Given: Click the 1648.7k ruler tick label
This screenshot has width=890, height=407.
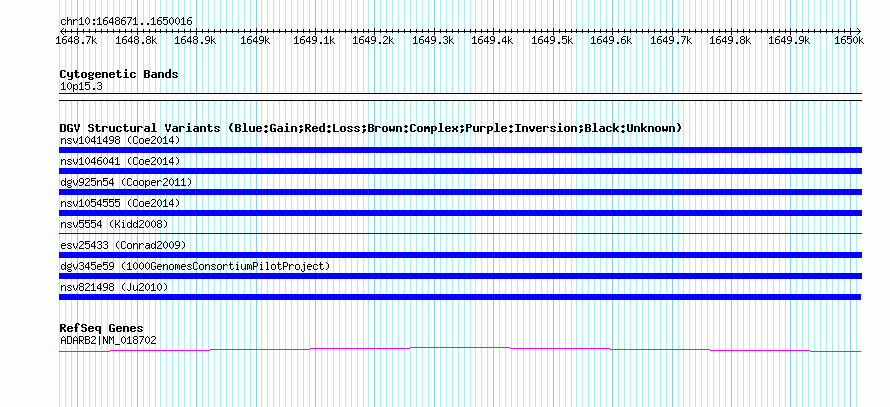Looking at the screenshot, I should tap(75, 40).
